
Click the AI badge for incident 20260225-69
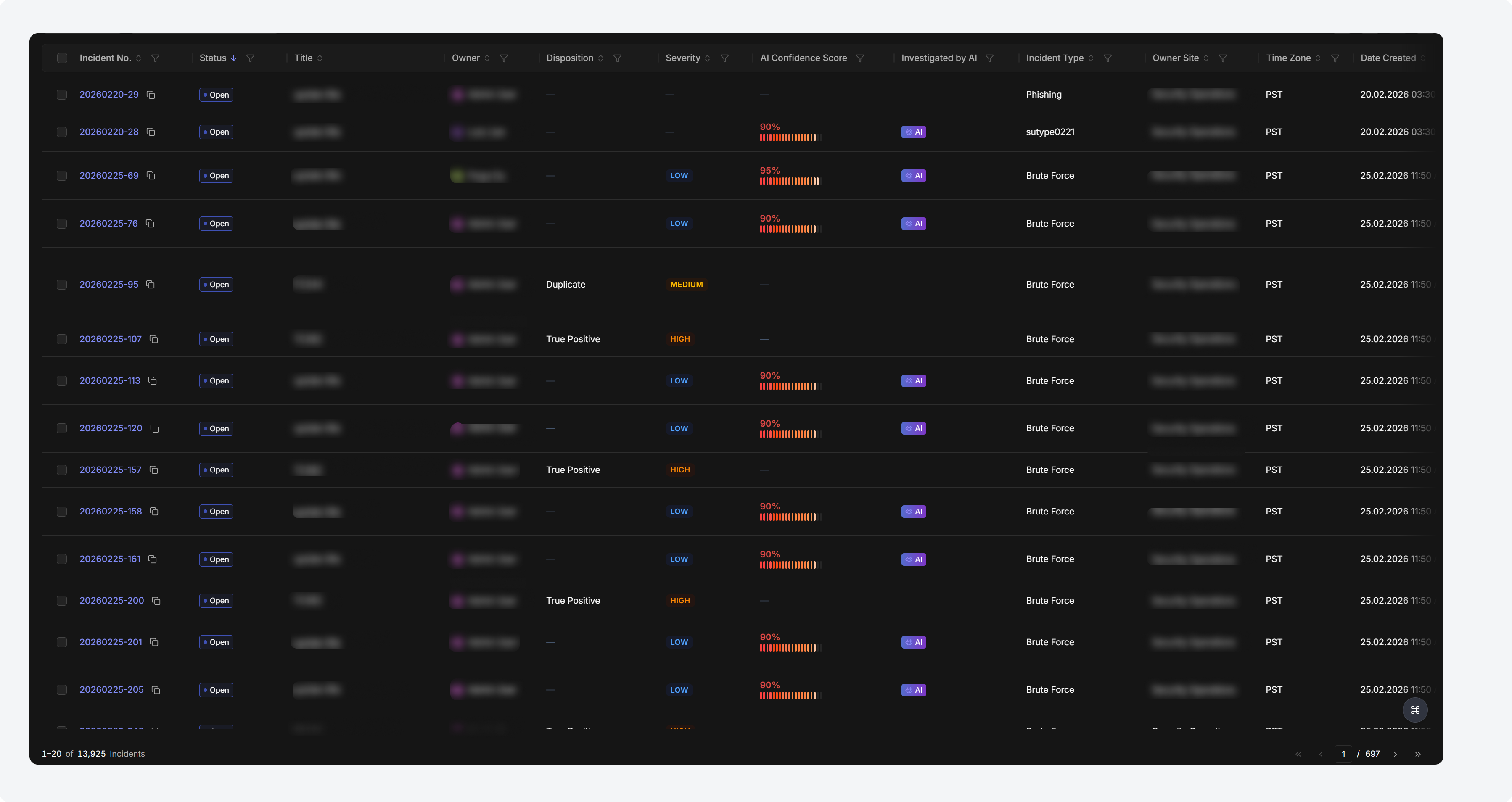(x=914, y=175)
